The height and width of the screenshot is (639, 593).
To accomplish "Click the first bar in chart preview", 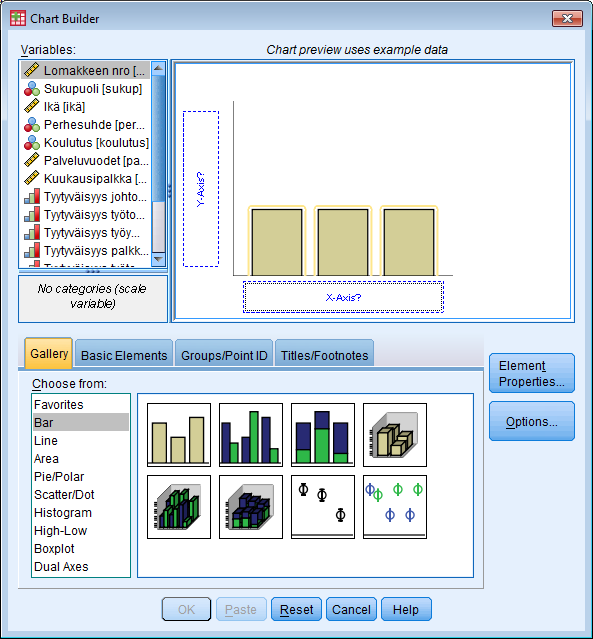I will (277, 242).
